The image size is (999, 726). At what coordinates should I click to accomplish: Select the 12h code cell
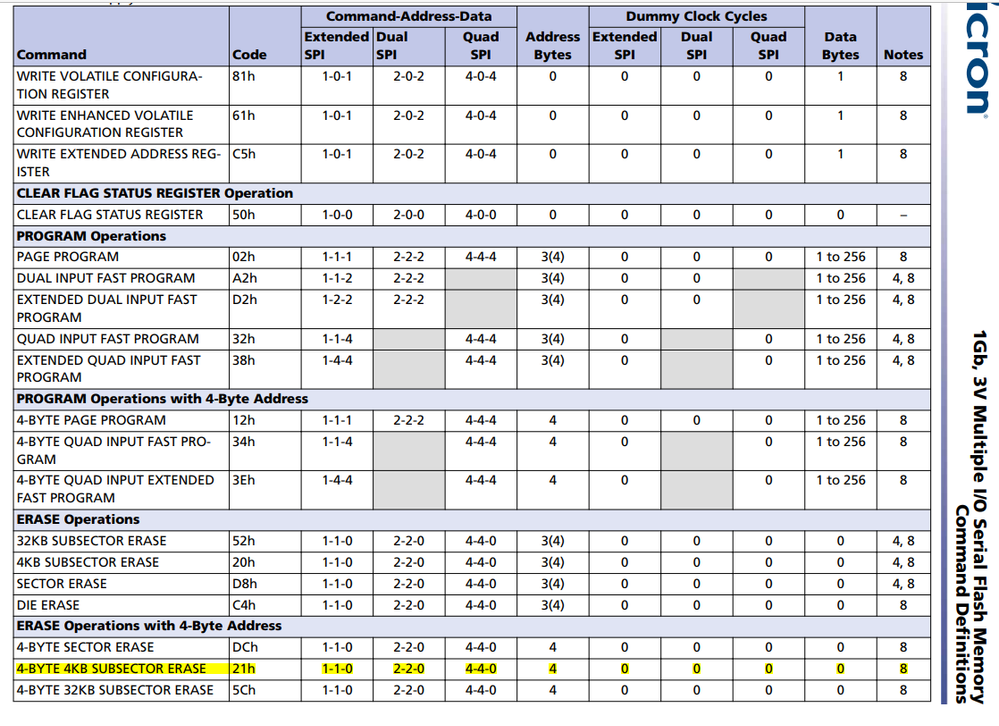coord(265,421)
